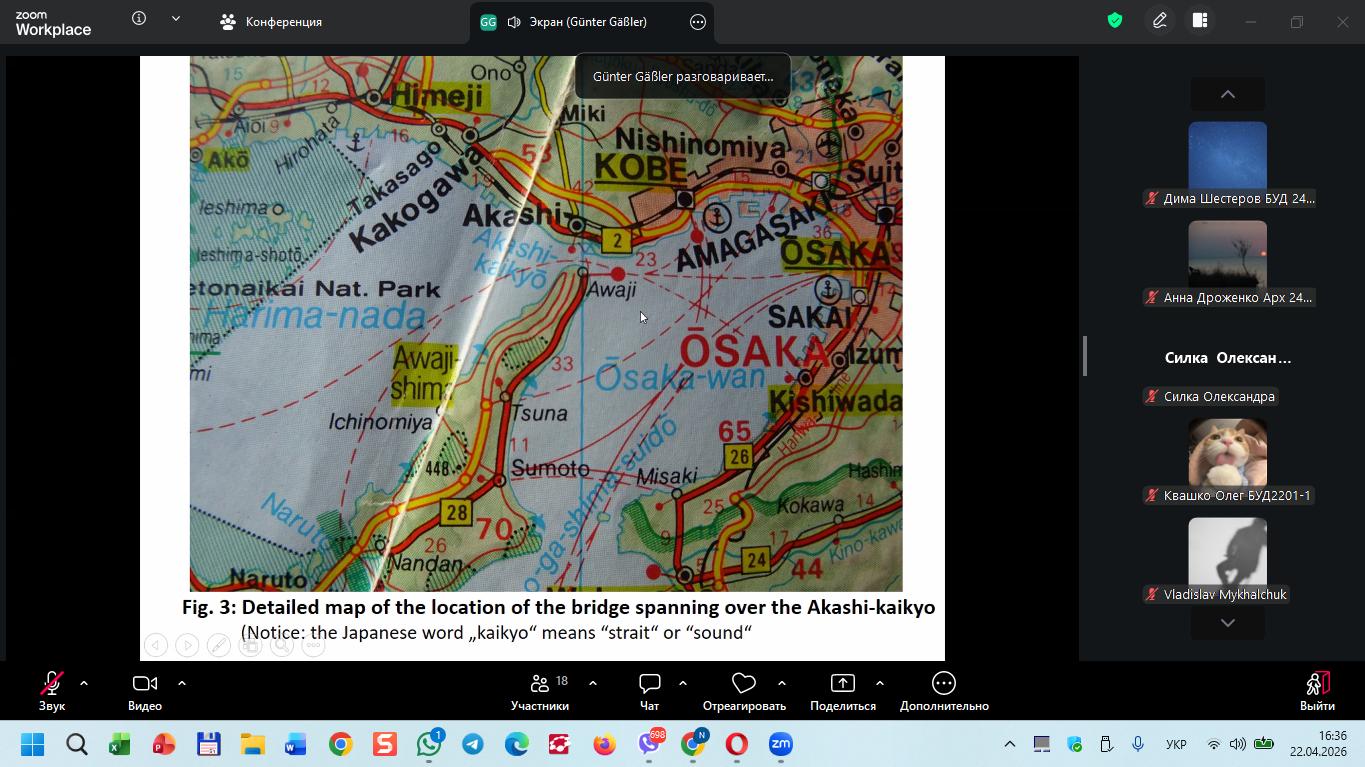
Task: Open Telegram from the taskbar
Action: pyautogui.click(x=473, y=744)
